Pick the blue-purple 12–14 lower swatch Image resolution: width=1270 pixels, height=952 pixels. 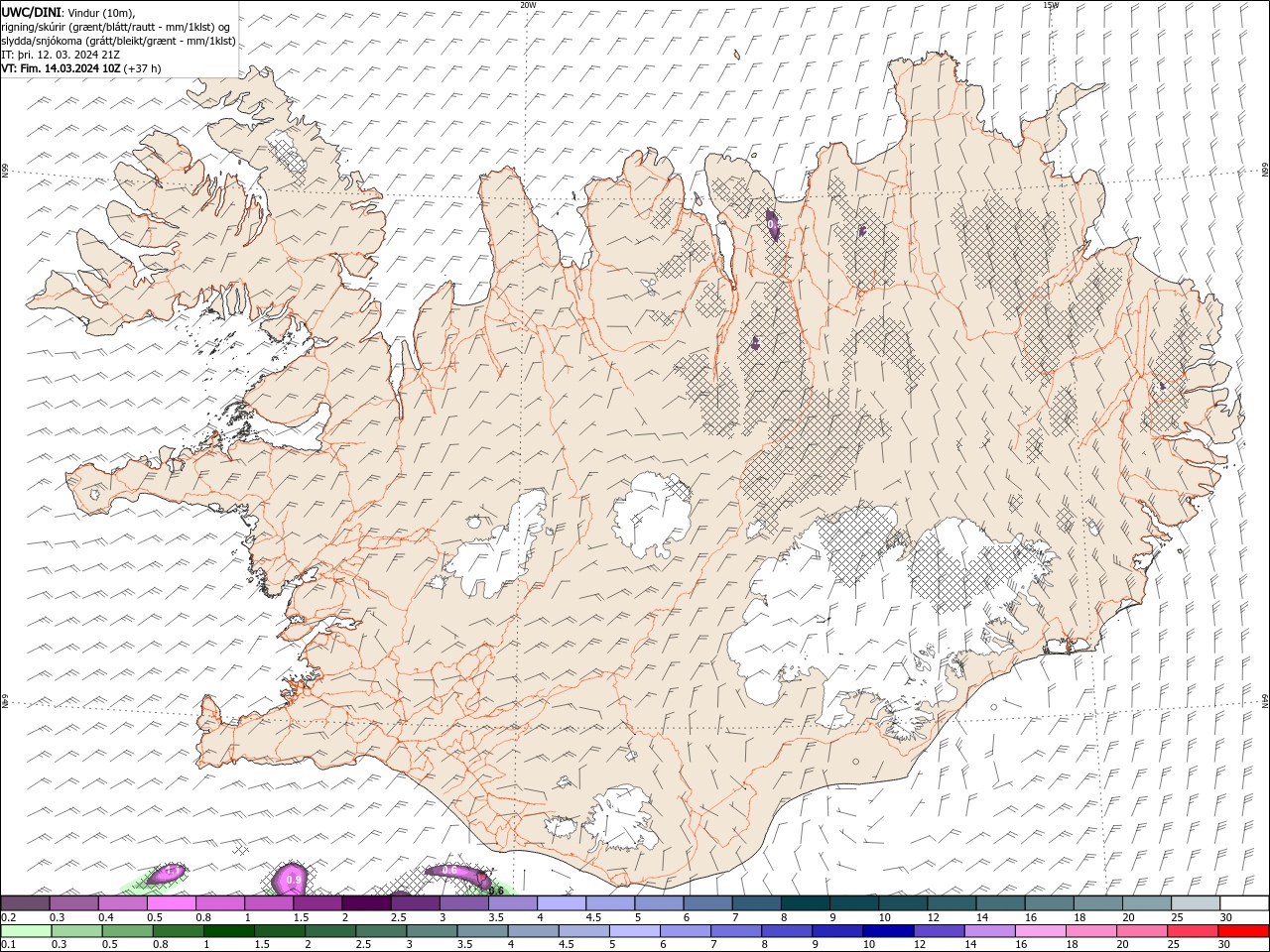938,931
